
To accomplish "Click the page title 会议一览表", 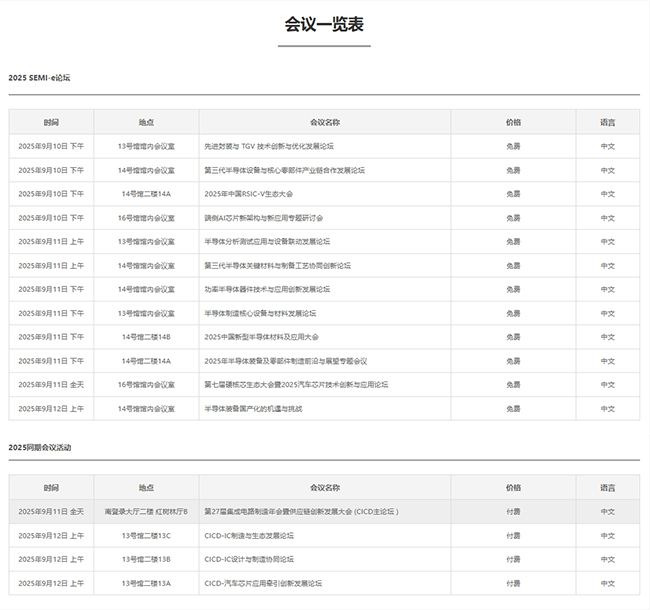I will pyautogui.click(x=324, y=24).
